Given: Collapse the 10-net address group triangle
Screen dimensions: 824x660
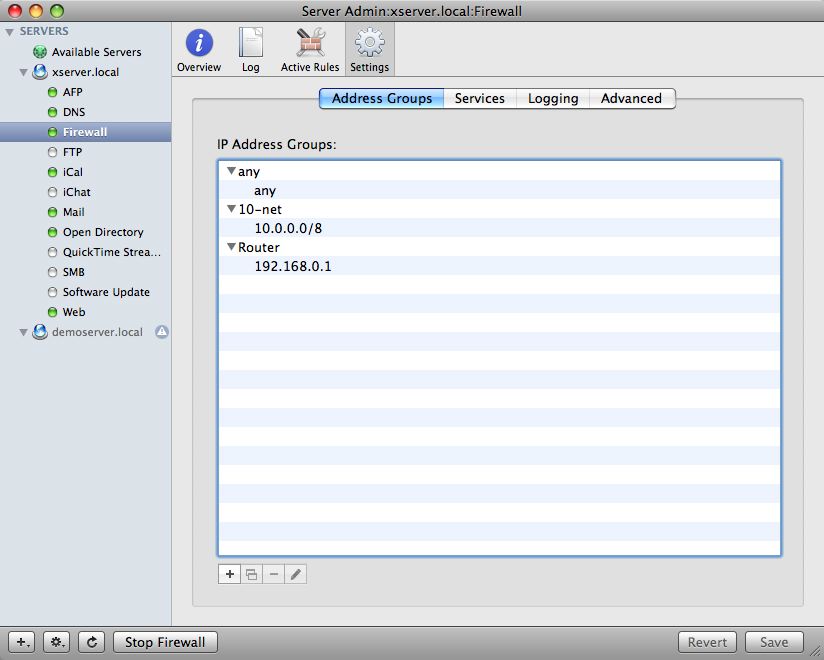Looking at the screenshot, I should [231, 209].
